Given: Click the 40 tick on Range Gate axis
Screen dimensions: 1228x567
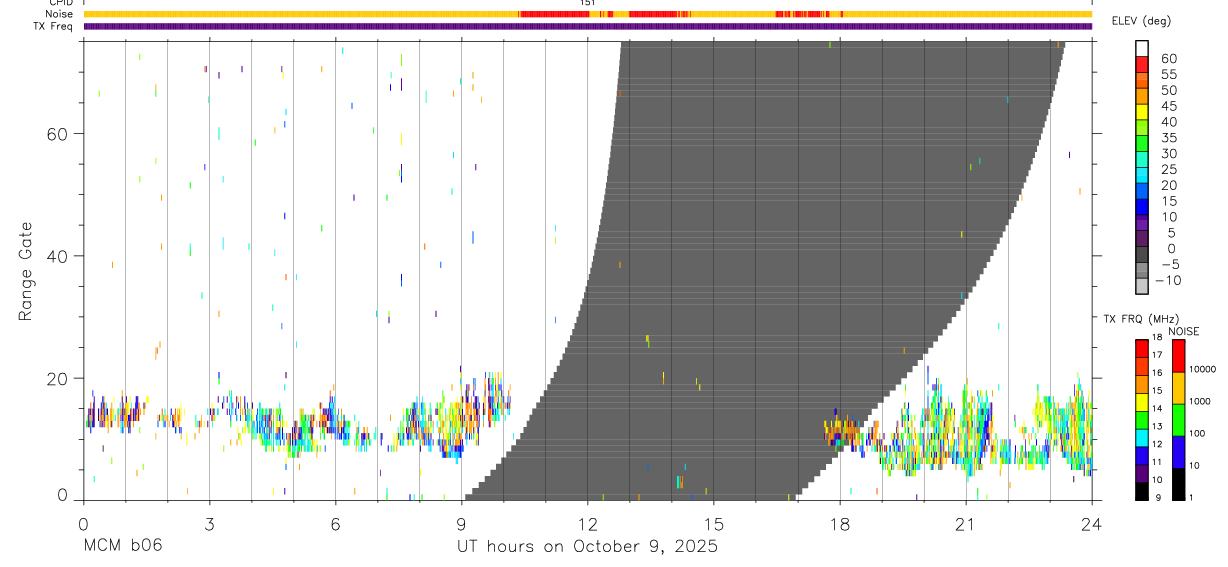Looking at the screenshot, I should click(56, 256).
